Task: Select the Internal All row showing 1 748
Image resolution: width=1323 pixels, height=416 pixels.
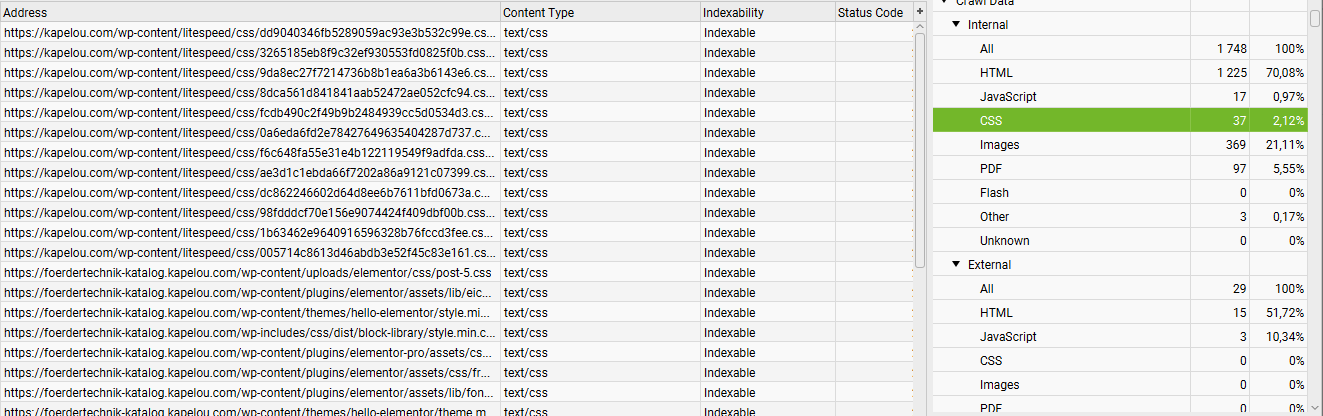Action: tap(1120, 48)
